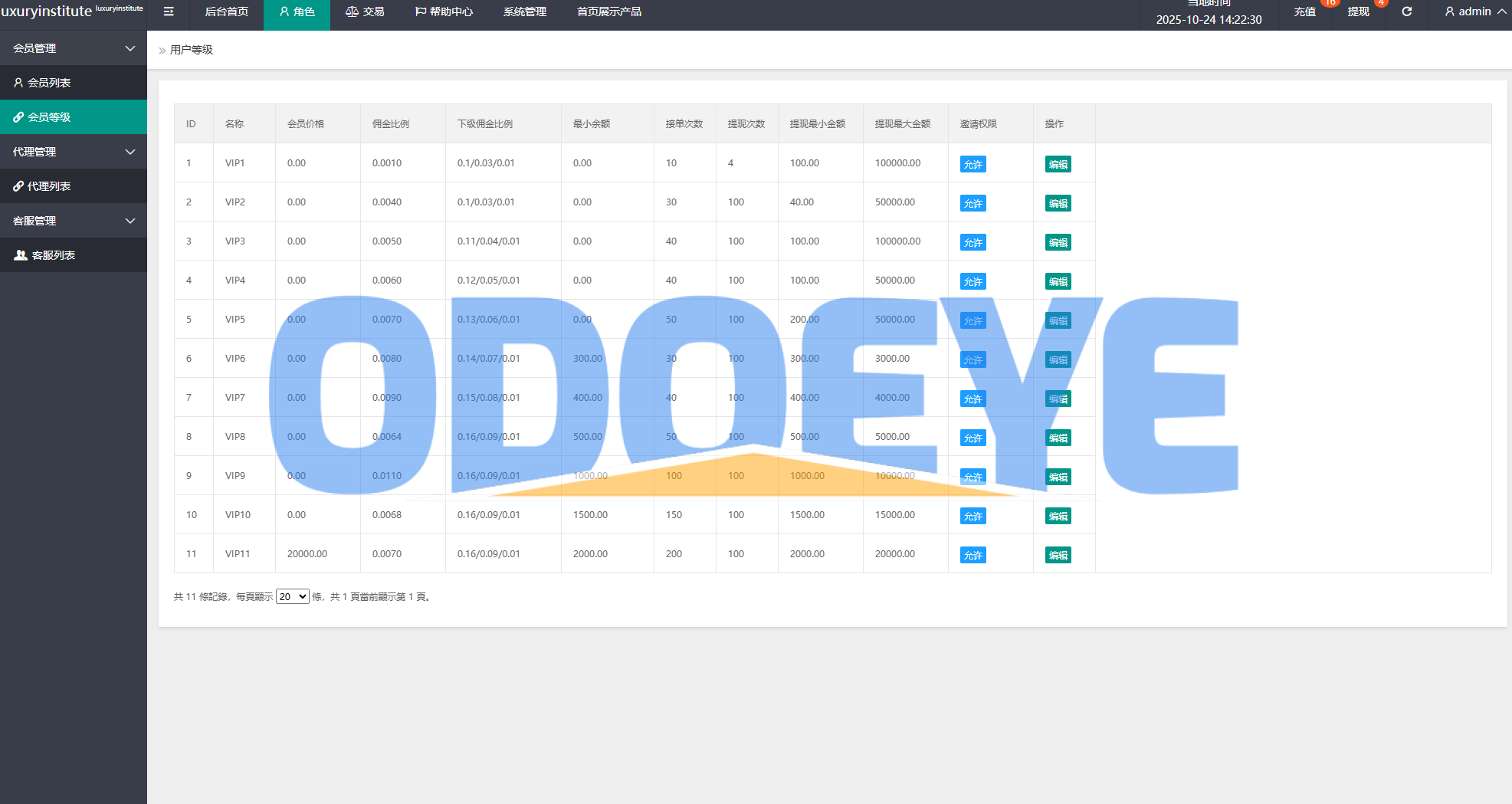1512x804 pixels.
Task: Click 编辑 button for VIP3
Action: (1058, 243)
